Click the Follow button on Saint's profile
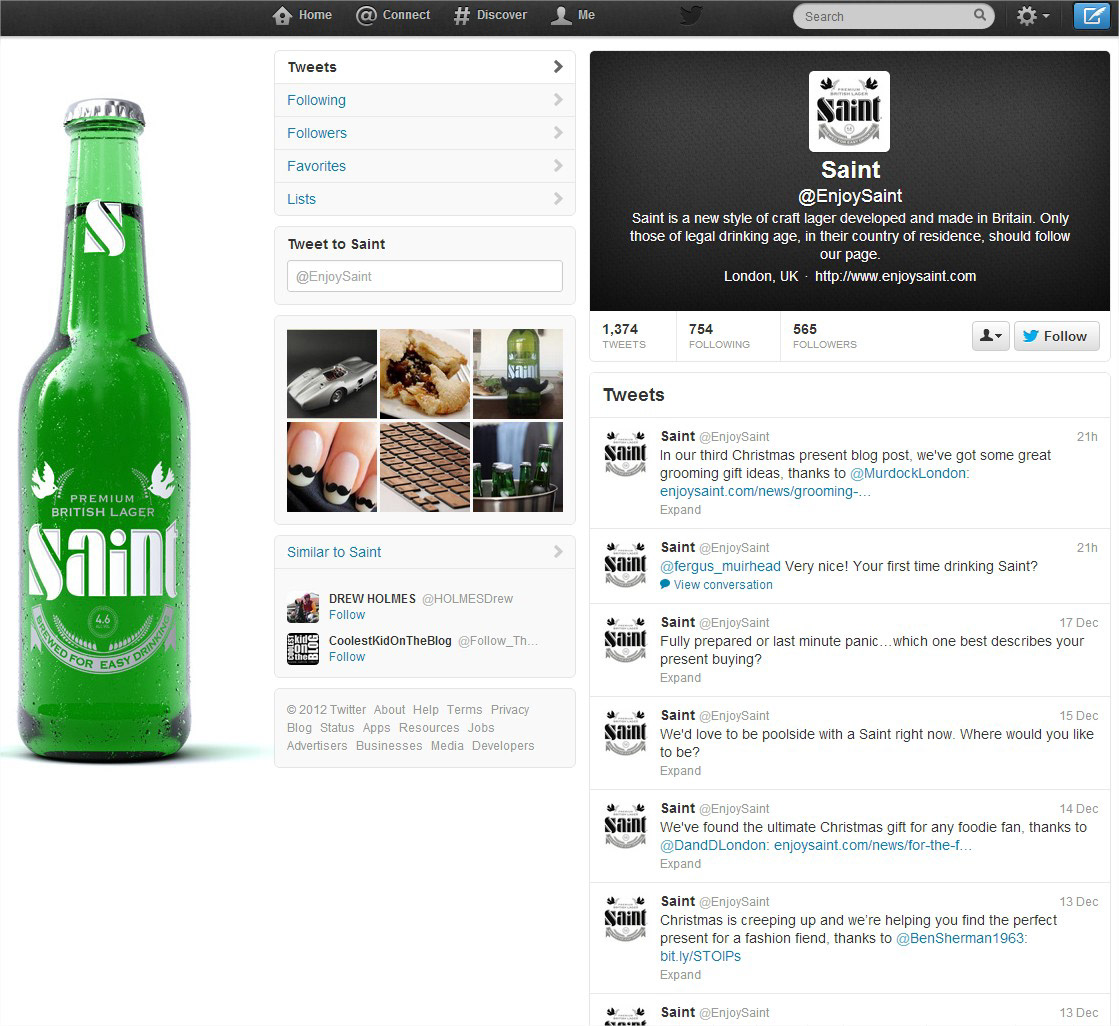Viewport: 1119px width, 1026px height. pos(1056,336)
